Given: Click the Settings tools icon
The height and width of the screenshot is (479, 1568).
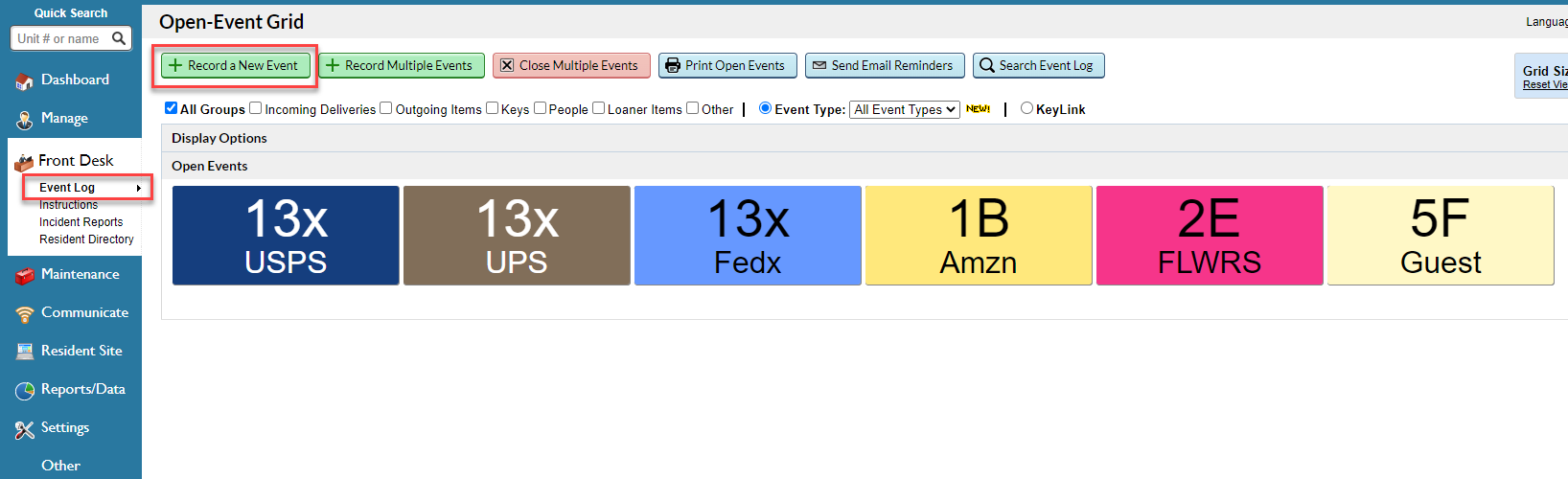Looking at the screenshot, I should (x=25, y=429).
